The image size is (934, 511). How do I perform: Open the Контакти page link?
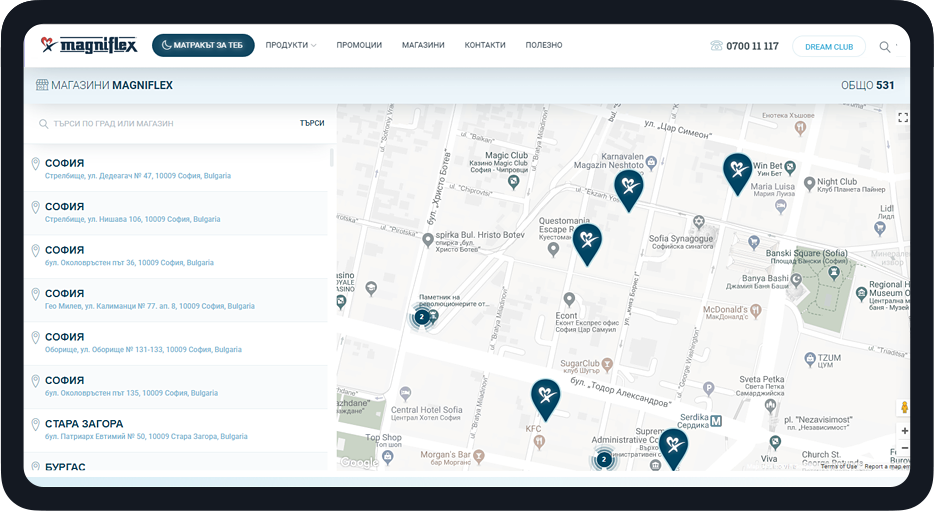(485, 46)
